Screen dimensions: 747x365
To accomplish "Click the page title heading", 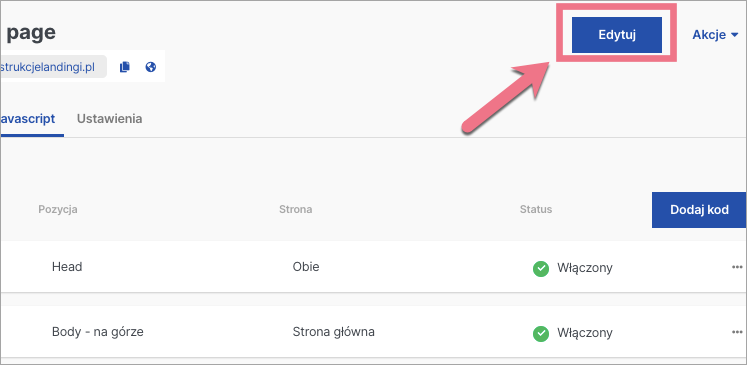I will click(30, 33).
